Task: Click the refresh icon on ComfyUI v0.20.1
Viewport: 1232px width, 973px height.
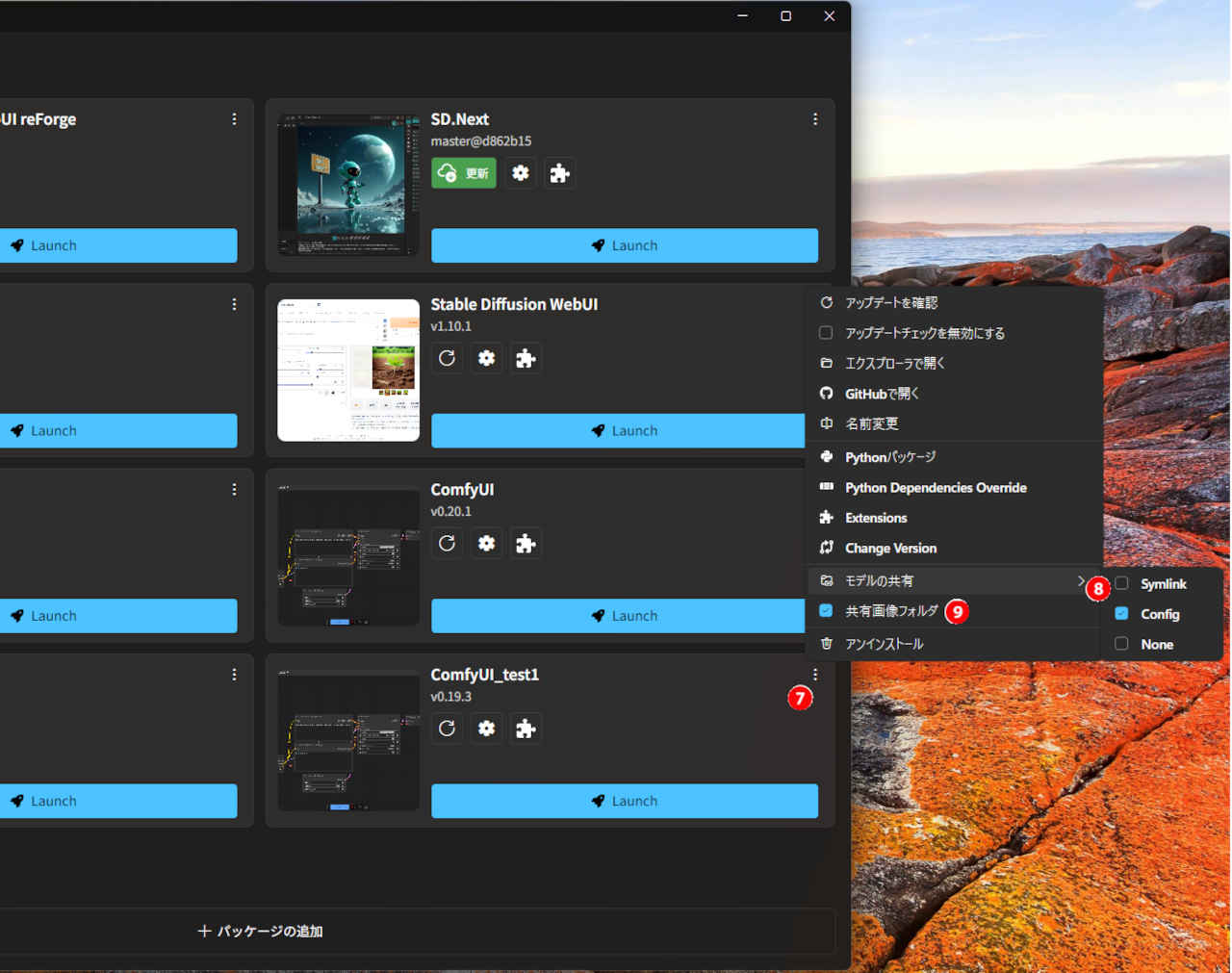Action: 447,544
